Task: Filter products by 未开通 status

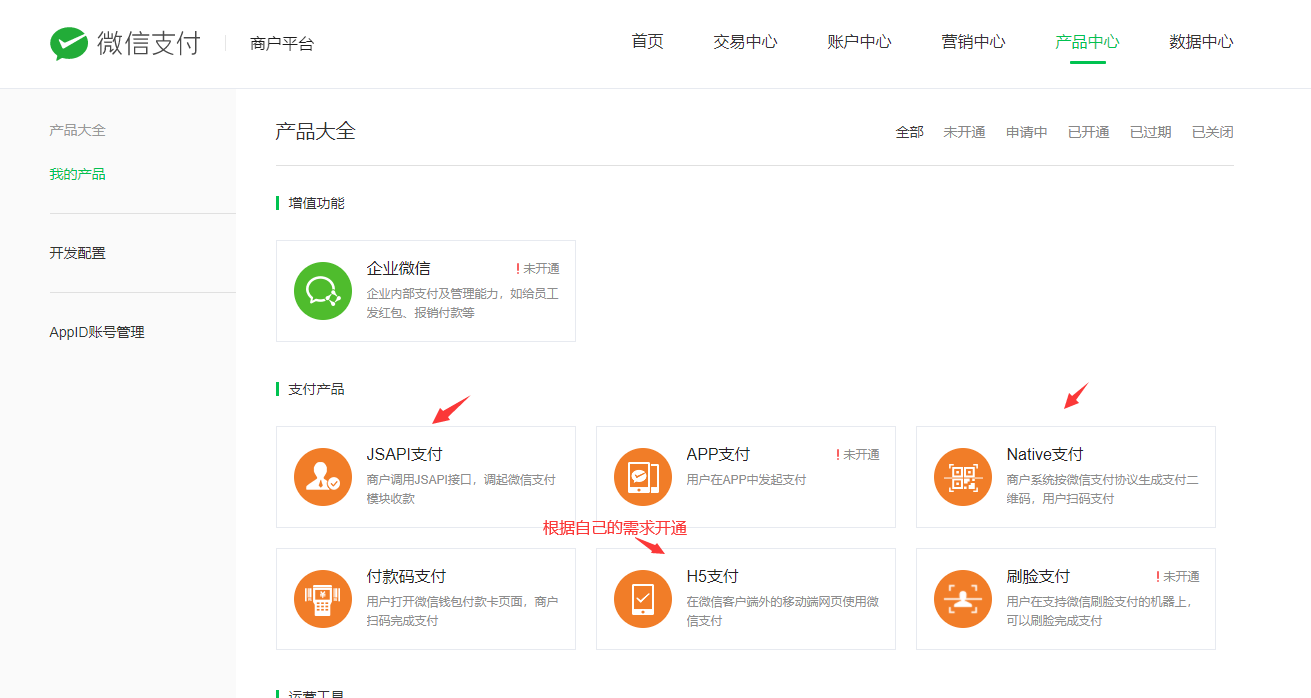Action: [x=964, y=132]
